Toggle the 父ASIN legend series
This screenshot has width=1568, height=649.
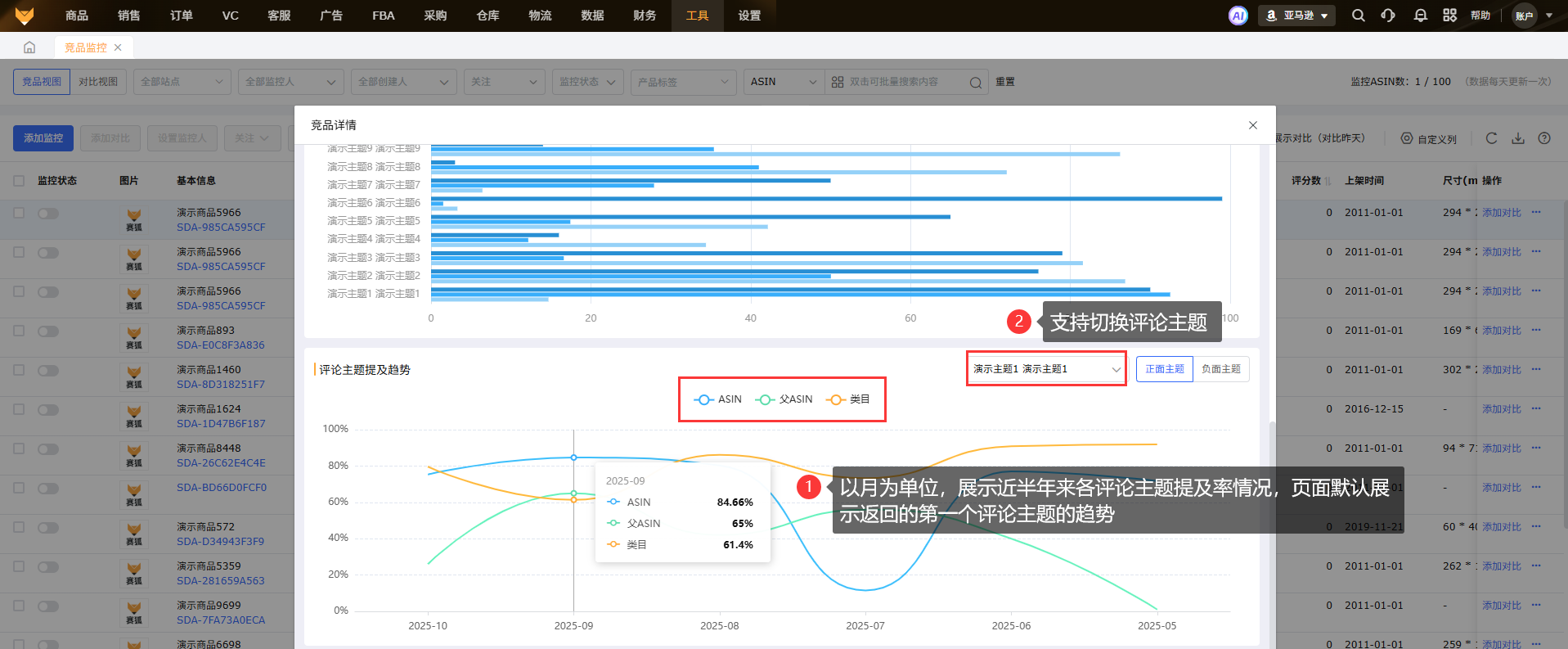click(x=784, y=399)
